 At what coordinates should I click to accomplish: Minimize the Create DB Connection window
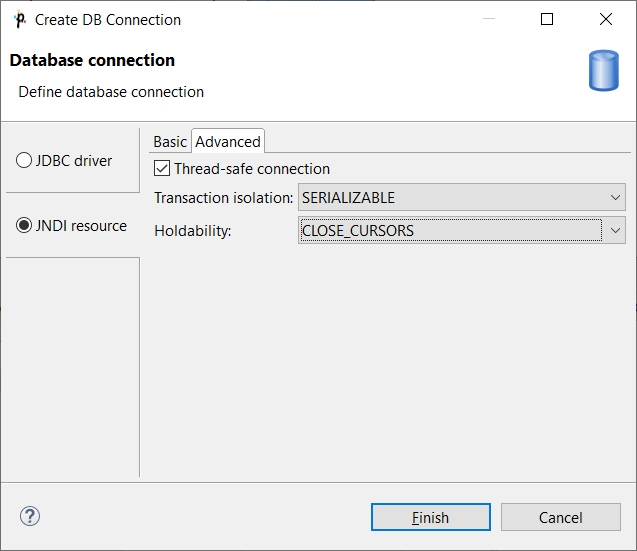(x=489, y=19)
